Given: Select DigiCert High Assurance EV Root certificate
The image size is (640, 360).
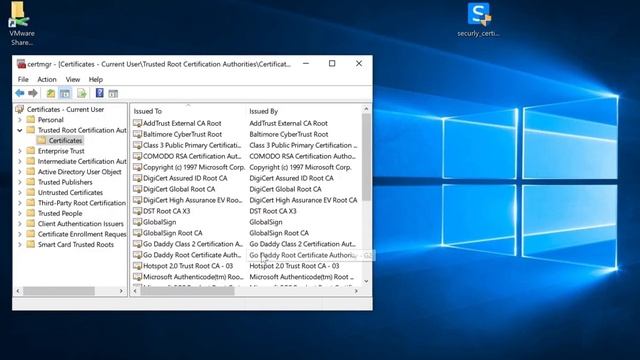Looking at the screenshot, I should point(193,200).
